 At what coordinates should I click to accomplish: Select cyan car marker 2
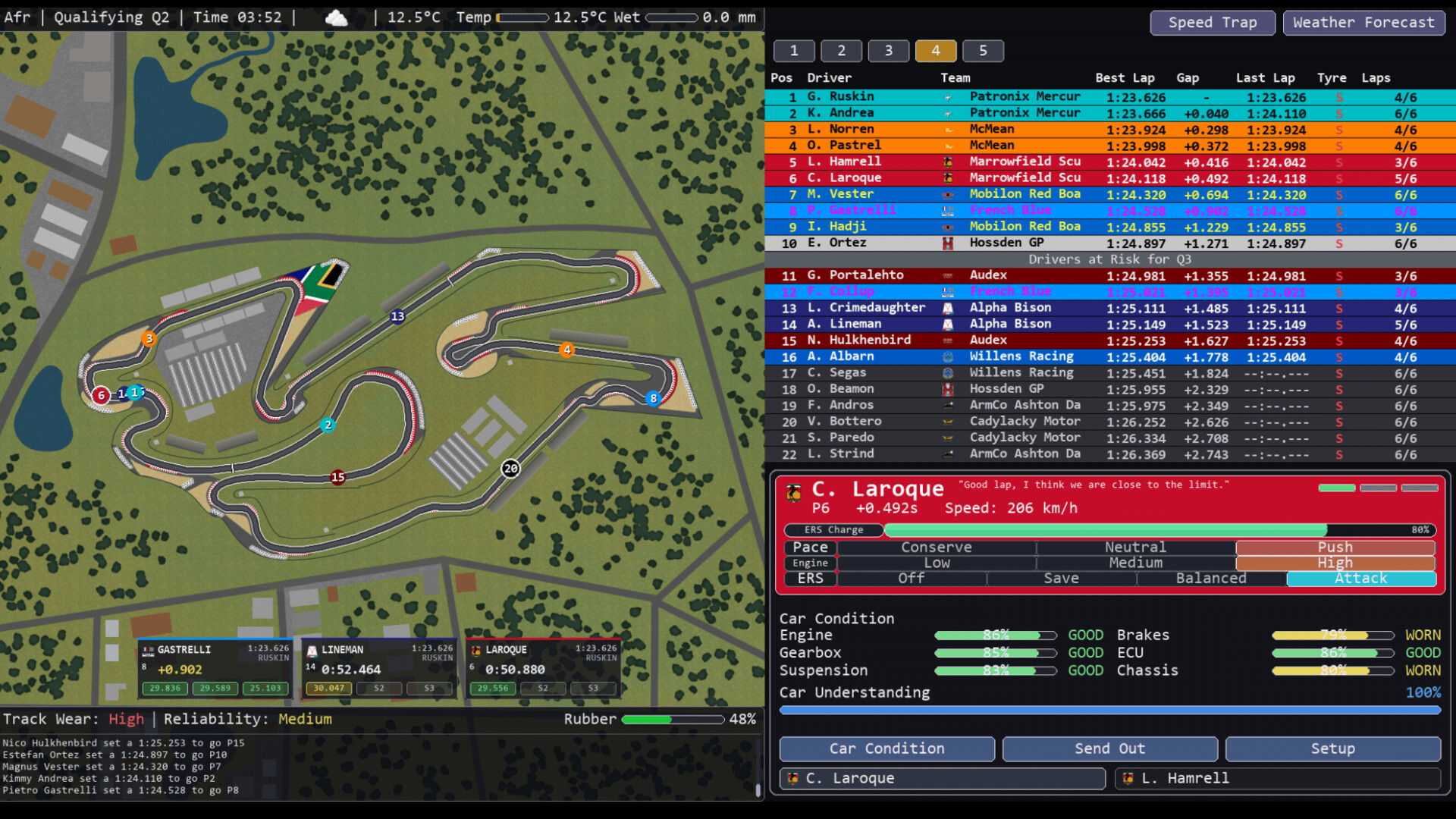[x=328, y=425]
